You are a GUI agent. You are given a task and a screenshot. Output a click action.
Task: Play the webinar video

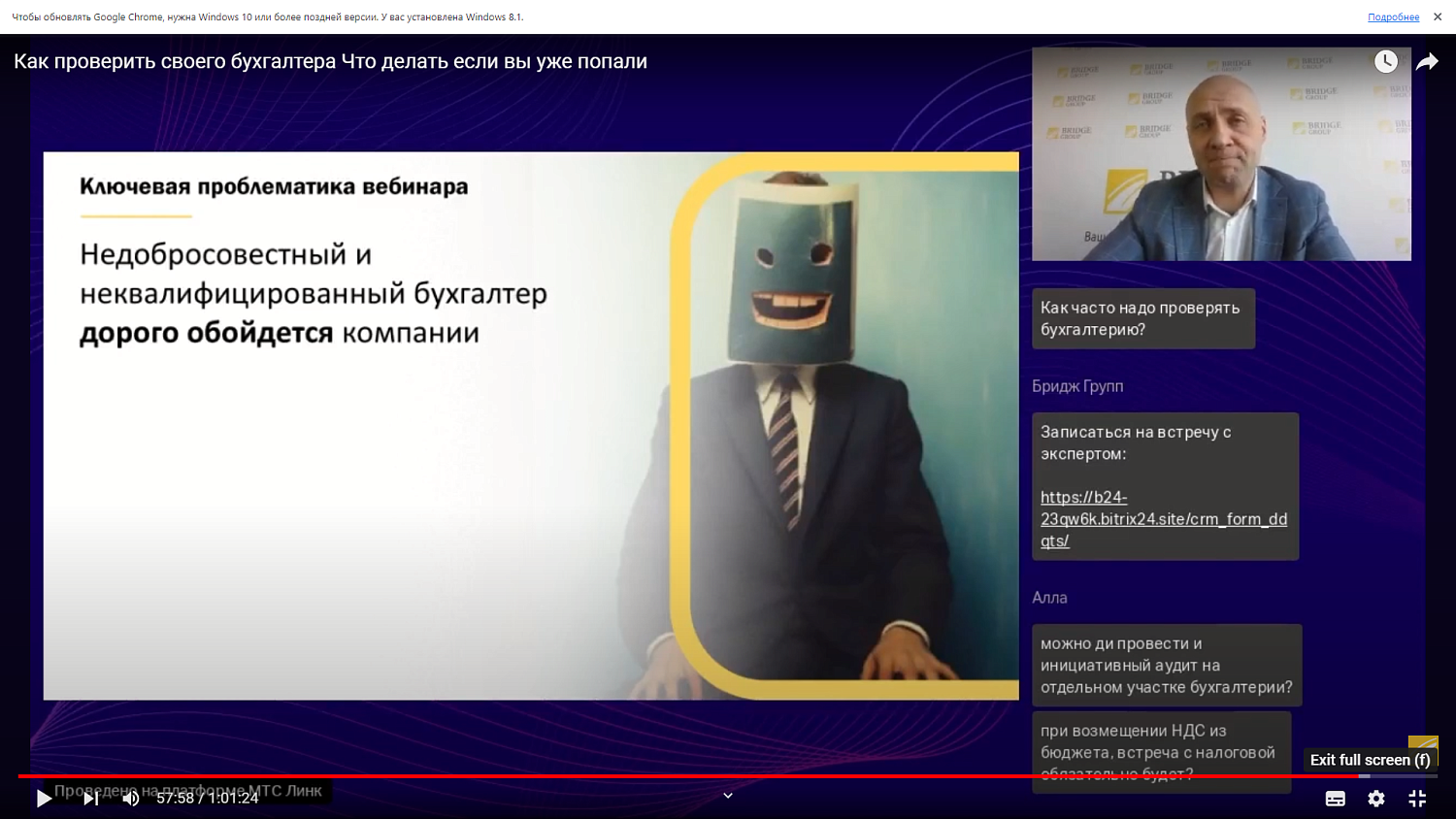44,799
